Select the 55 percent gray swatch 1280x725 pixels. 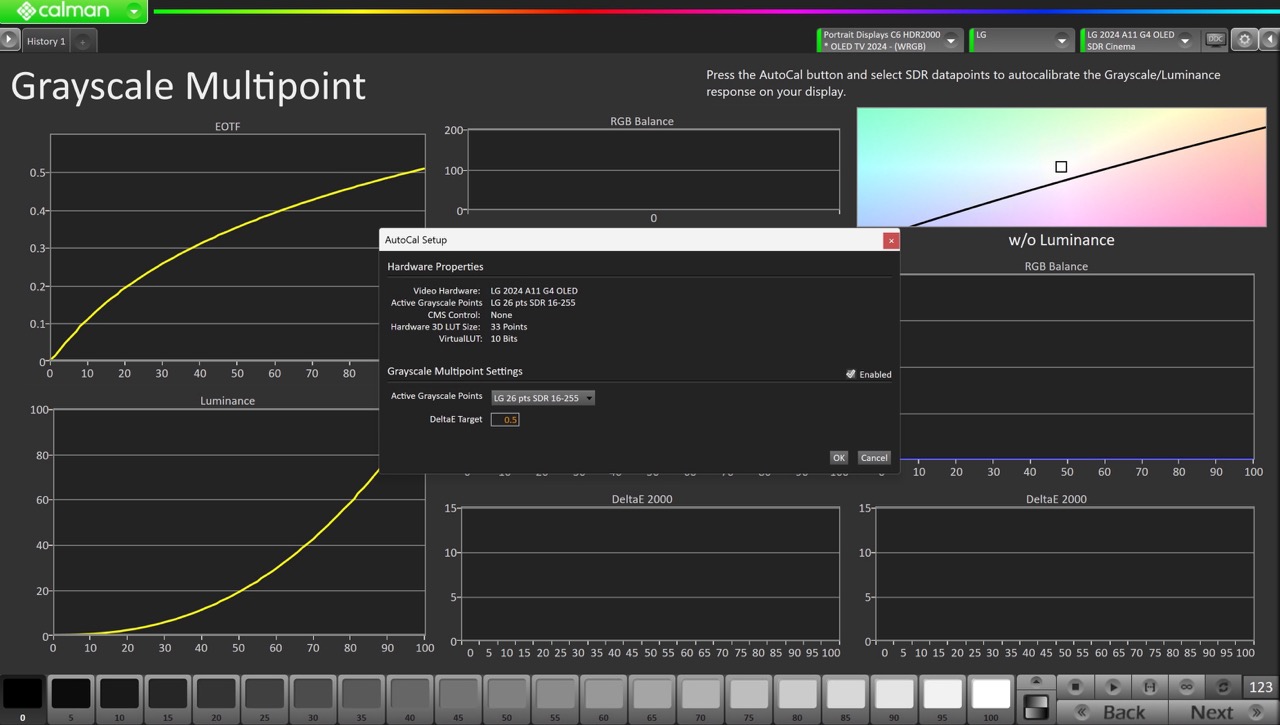pyautogui.click(x=555, y=697)
